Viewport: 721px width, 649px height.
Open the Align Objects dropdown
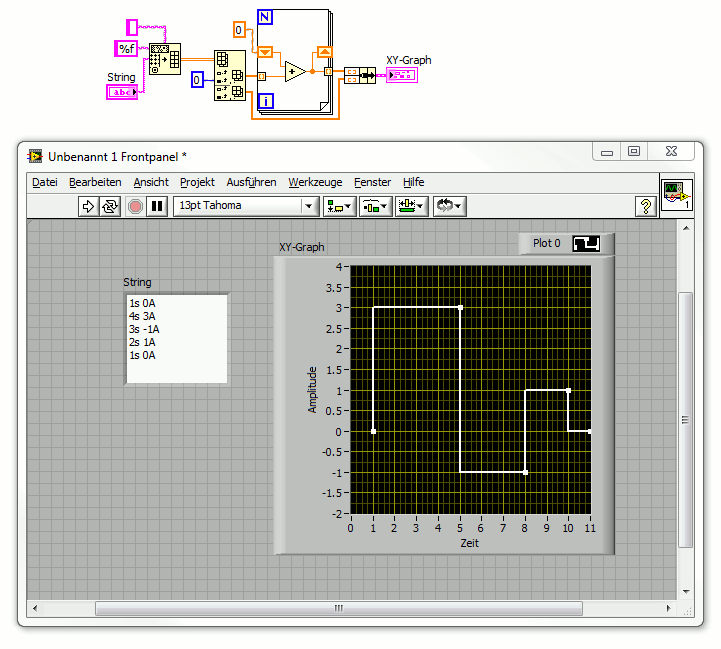[338, 206]
